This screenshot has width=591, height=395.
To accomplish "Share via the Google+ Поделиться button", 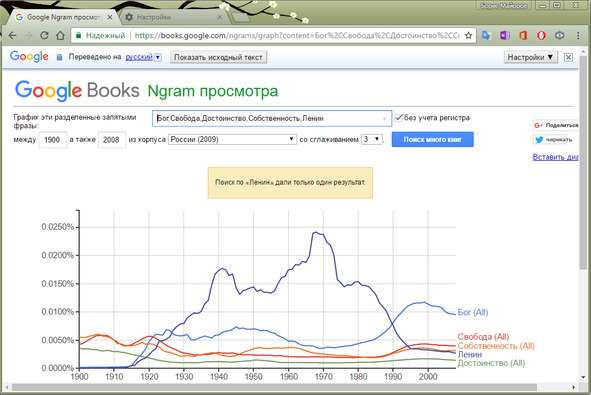I will click(x=556, y=125).
